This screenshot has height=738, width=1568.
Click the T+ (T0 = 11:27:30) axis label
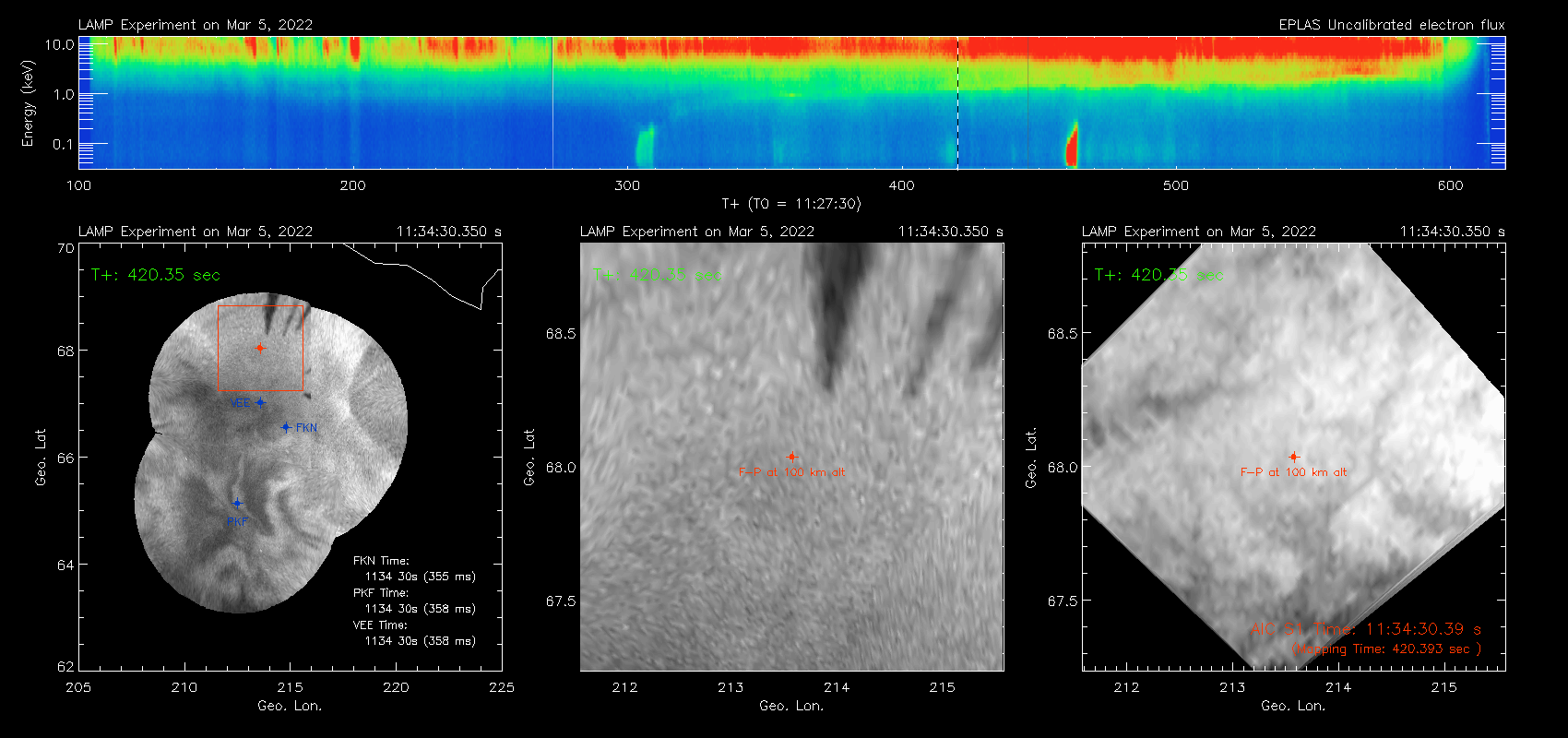790,204
